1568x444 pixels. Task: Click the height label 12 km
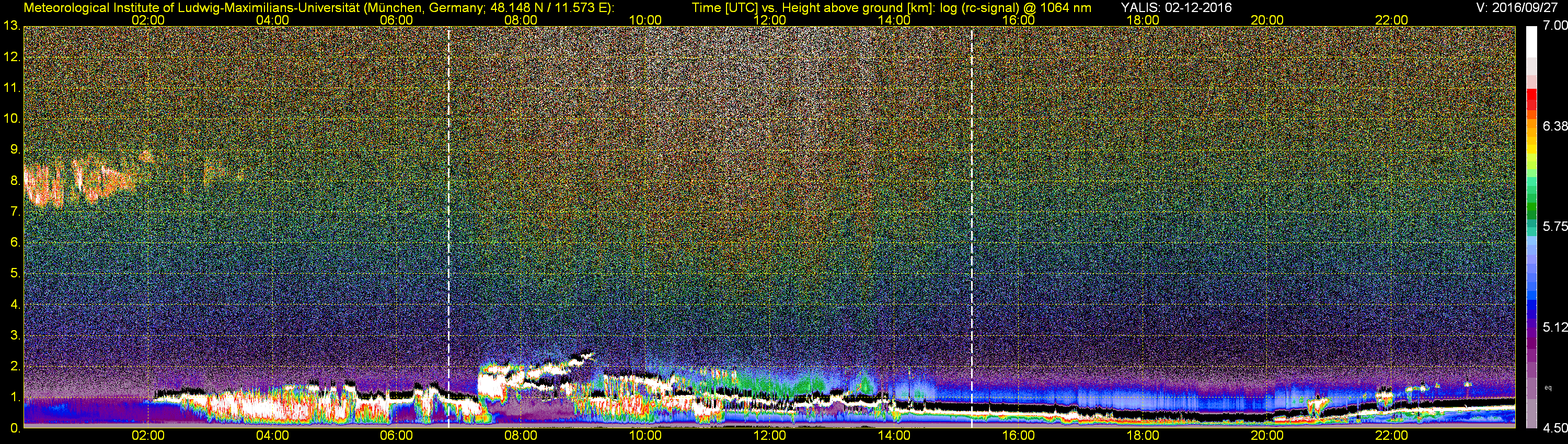click(x=11, y=57)
